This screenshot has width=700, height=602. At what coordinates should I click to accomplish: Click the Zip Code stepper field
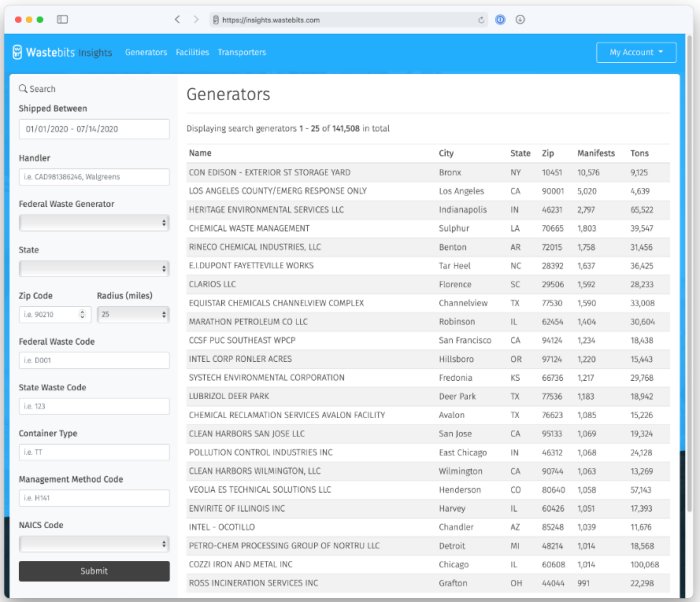[54, 314]
